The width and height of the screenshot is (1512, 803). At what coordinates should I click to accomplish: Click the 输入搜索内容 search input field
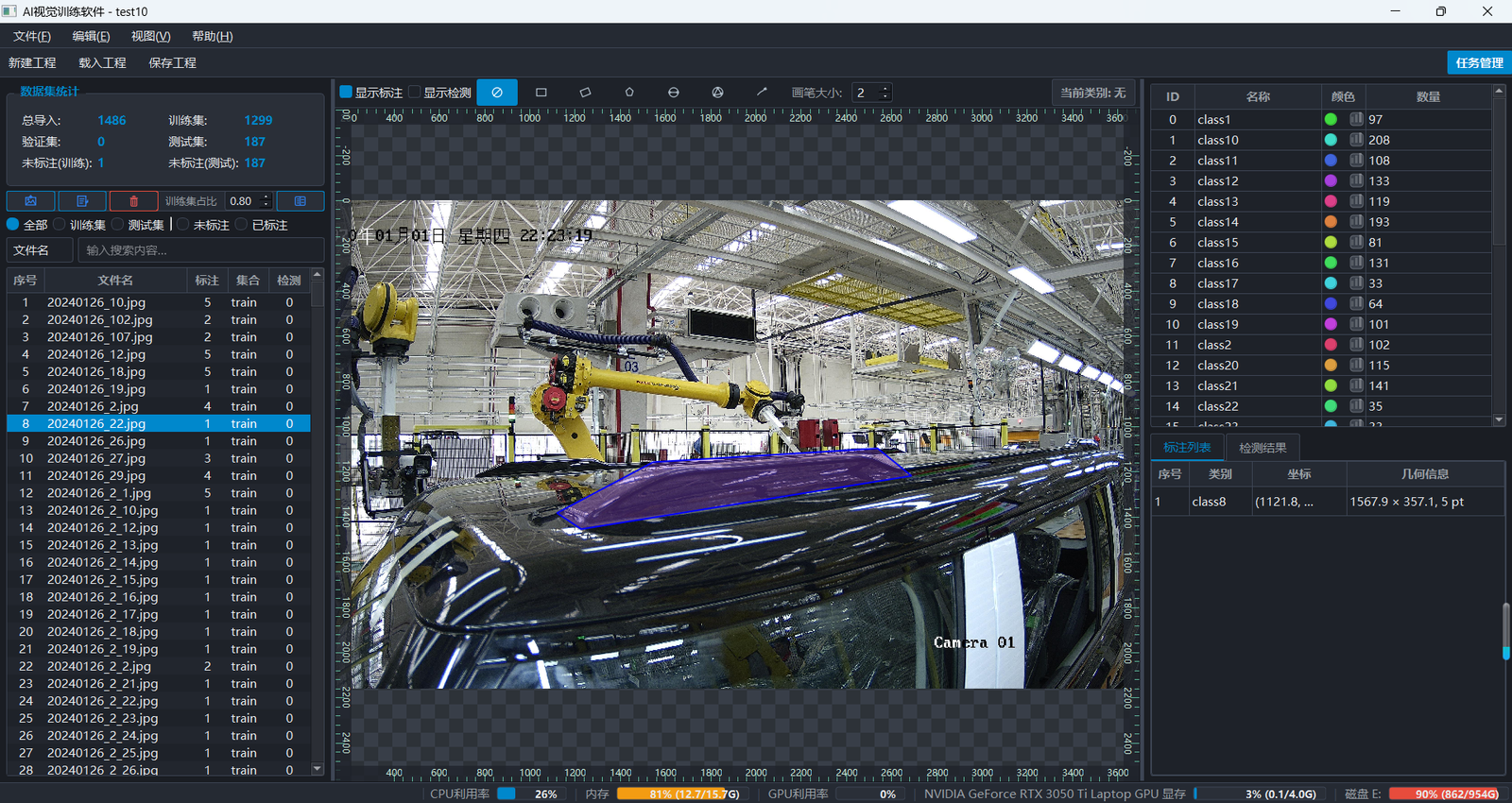pos(201,250)
